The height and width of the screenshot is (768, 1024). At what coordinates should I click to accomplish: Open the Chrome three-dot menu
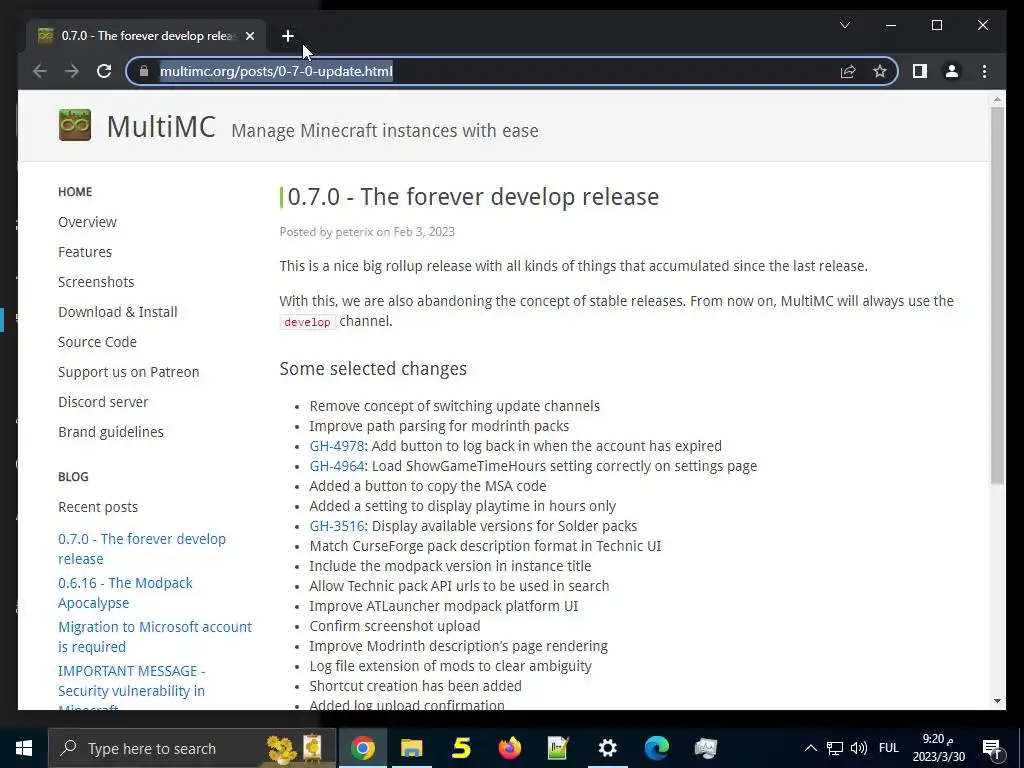coord(984,71)
